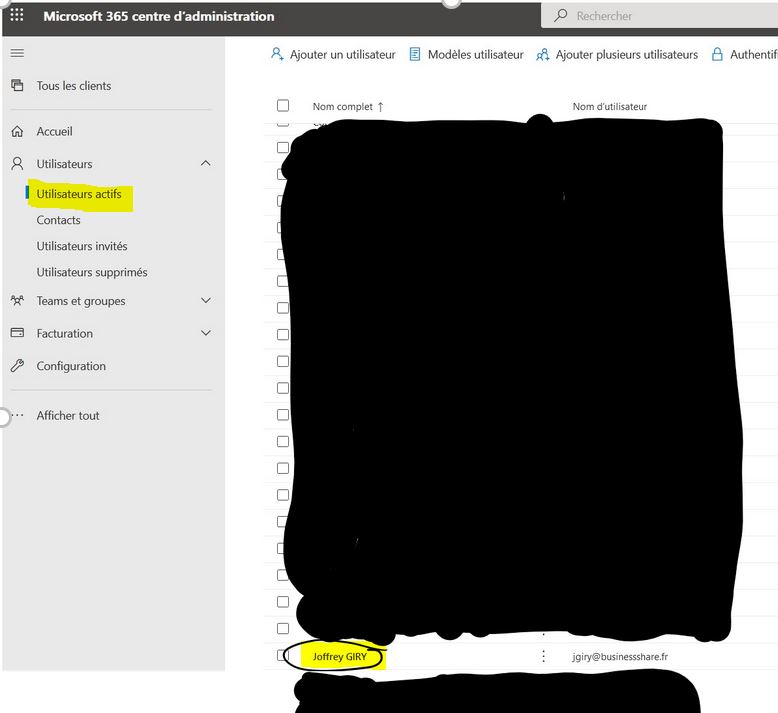Open the app launcher waffle icon
778x713 pixels.
coord(17,15)
